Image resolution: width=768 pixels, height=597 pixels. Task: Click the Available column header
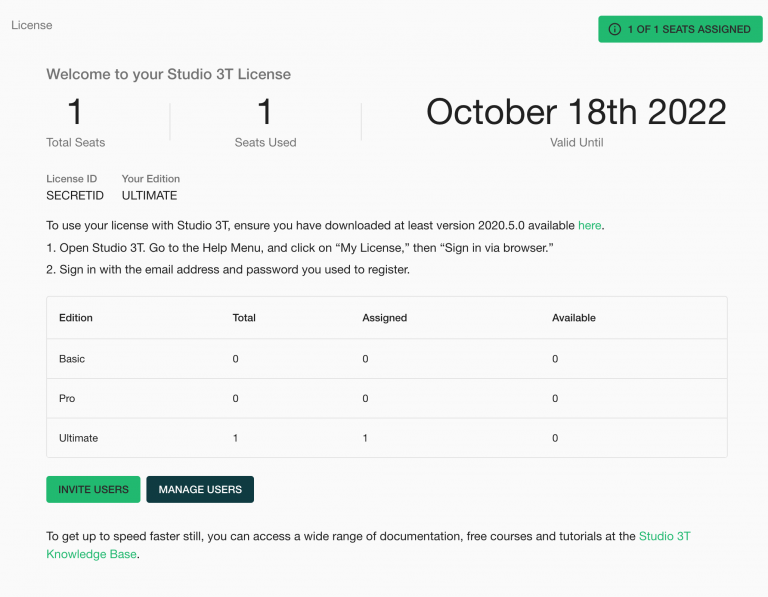tap(574, 318)
